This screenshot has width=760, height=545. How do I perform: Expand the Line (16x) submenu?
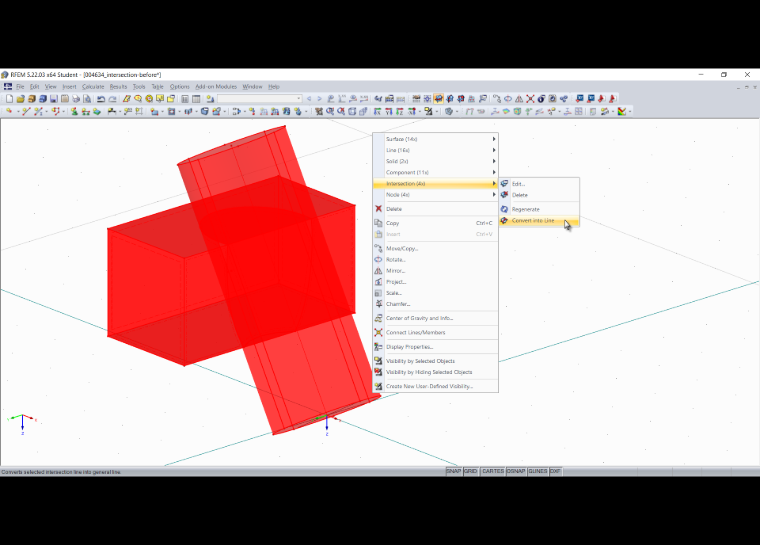435,150
